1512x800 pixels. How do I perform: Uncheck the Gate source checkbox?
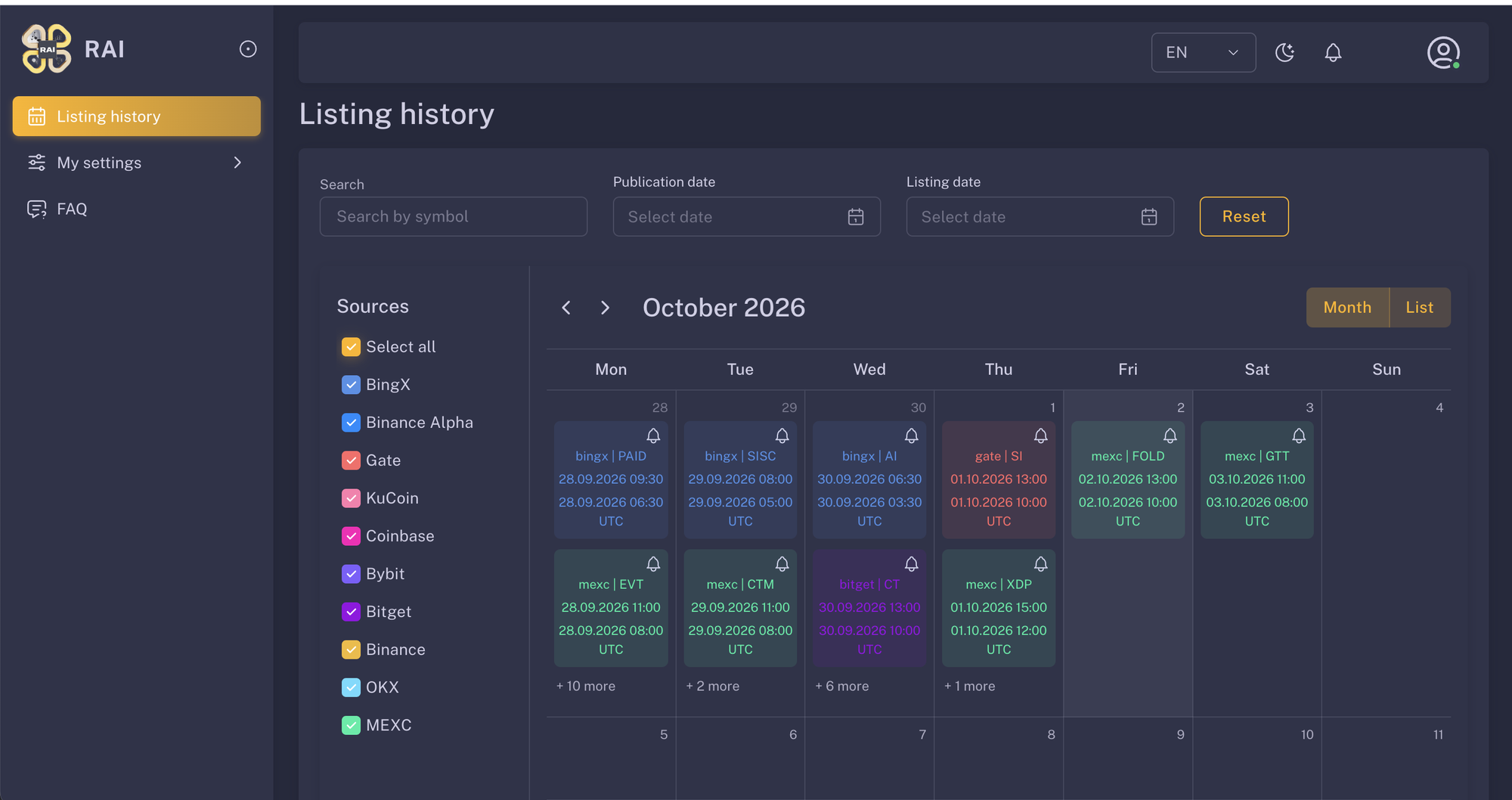351,460
